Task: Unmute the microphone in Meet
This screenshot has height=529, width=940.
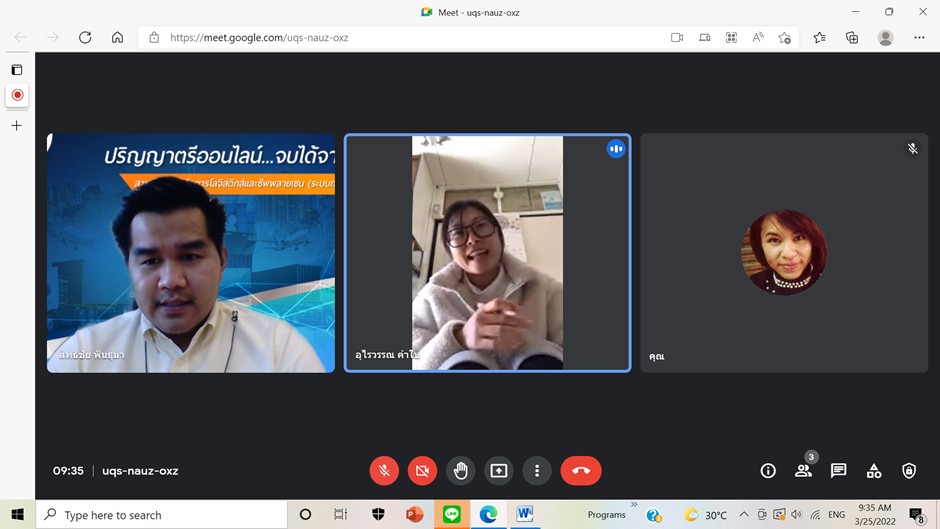Action: pos(384,471)
